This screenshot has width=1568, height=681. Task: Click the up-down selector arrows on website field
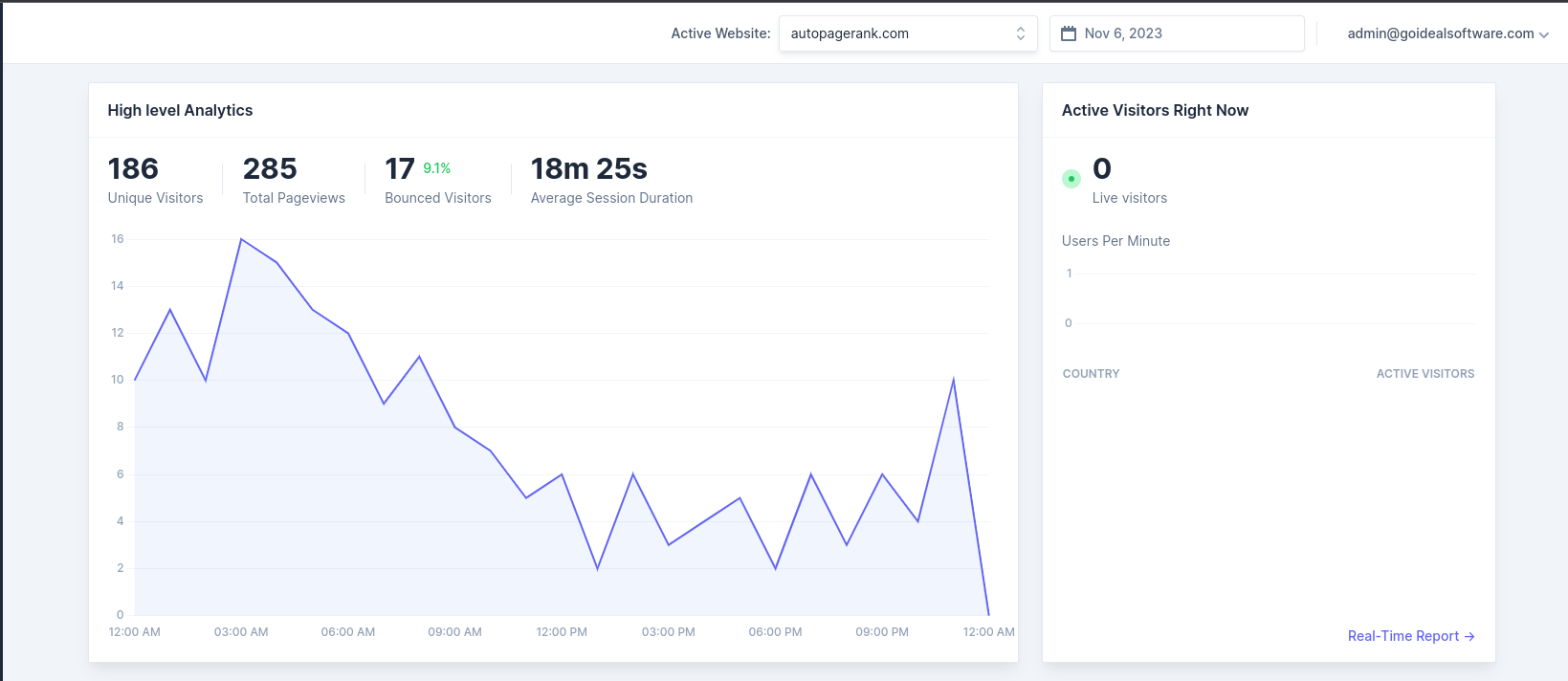pos(1021,33)
